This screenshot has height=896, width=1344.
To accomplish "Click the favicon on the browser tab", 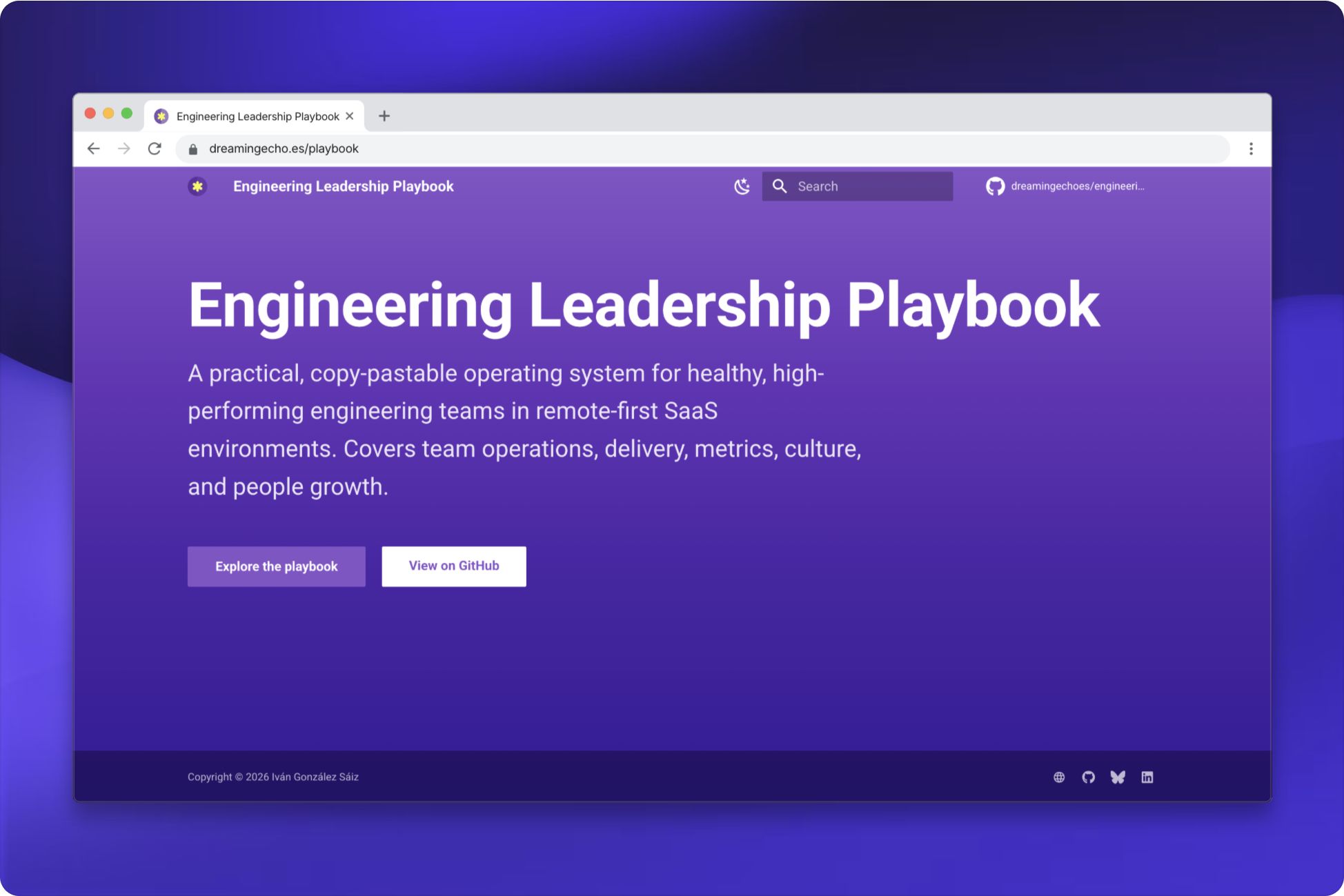I will point(161,115).
